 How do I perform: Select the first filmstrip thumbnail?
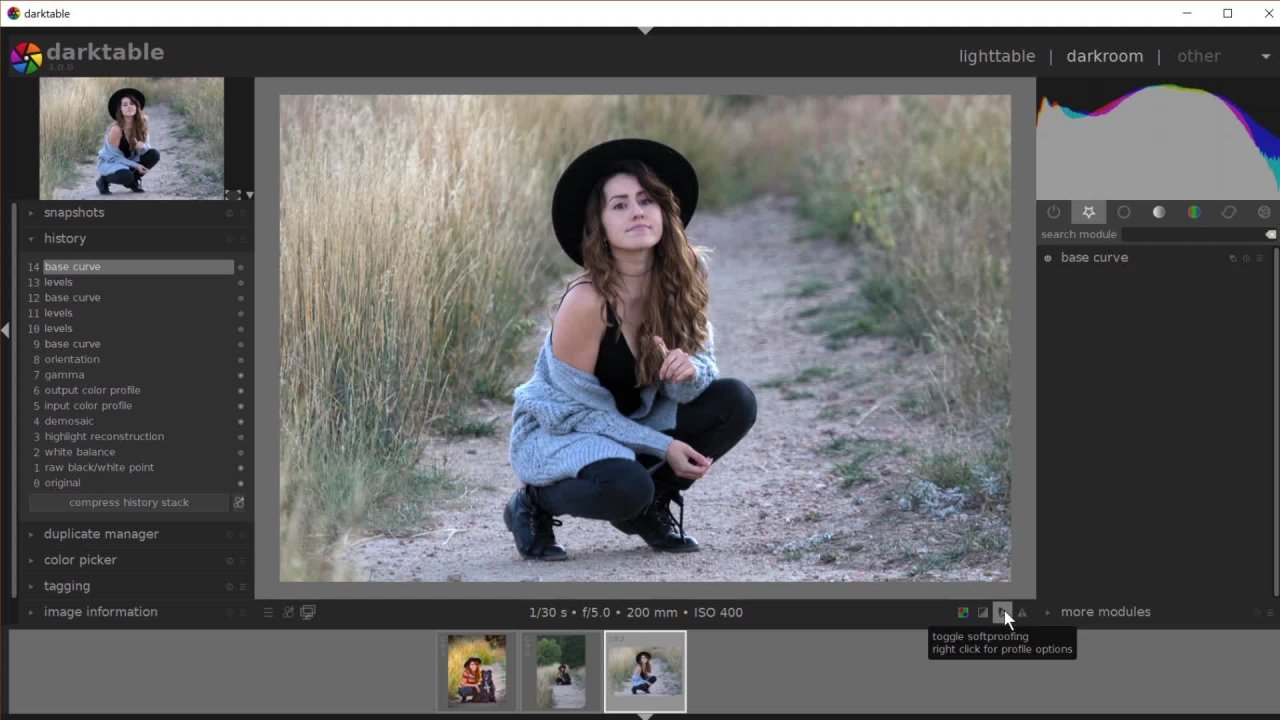coord(477,671)
